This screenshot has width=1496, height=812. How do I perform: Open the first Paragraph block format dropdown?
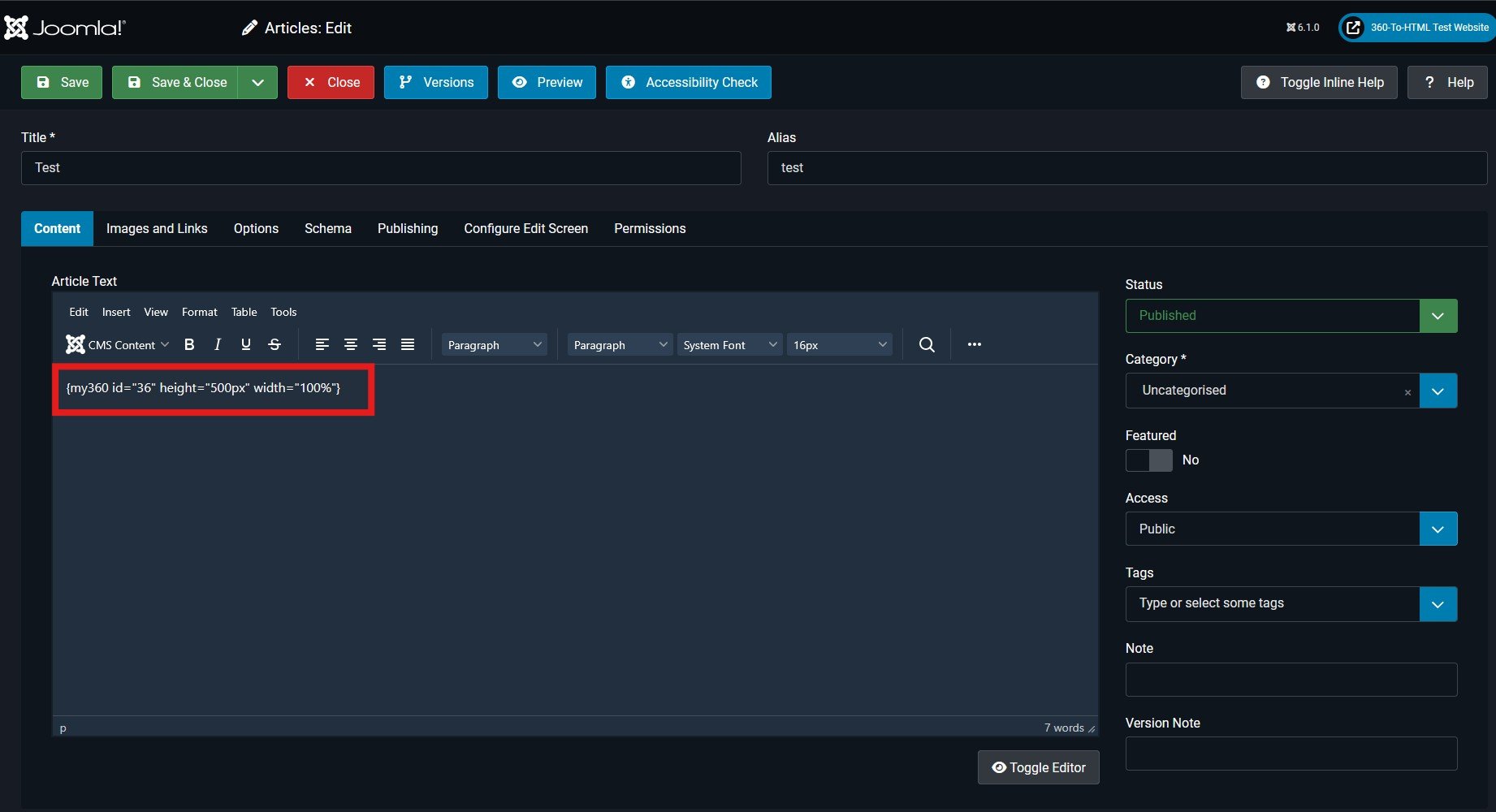click(x=495, y=344)
